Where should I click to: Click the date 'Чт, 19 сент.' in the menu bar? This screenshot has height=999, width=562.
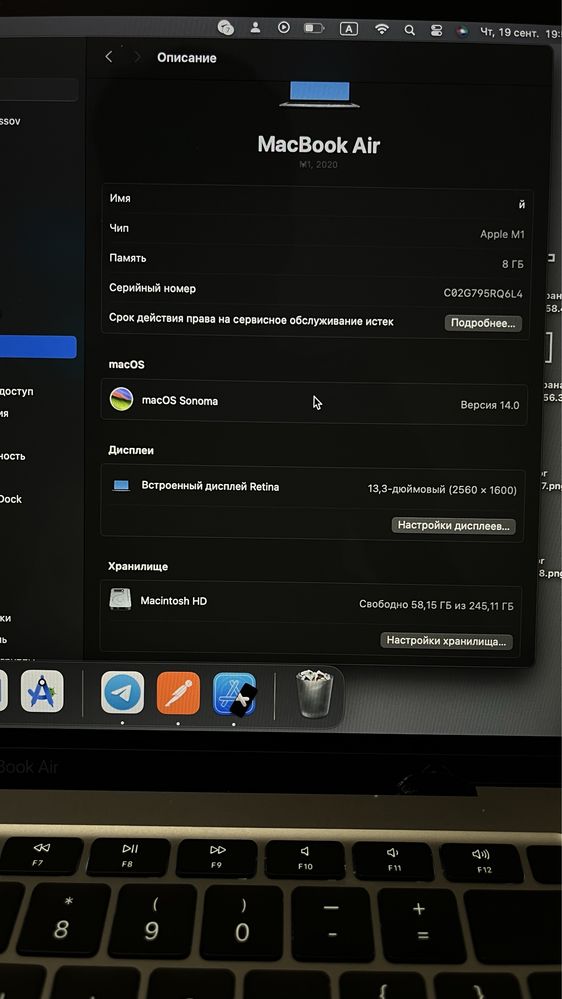pyautogui.click(x=510, y=32)
